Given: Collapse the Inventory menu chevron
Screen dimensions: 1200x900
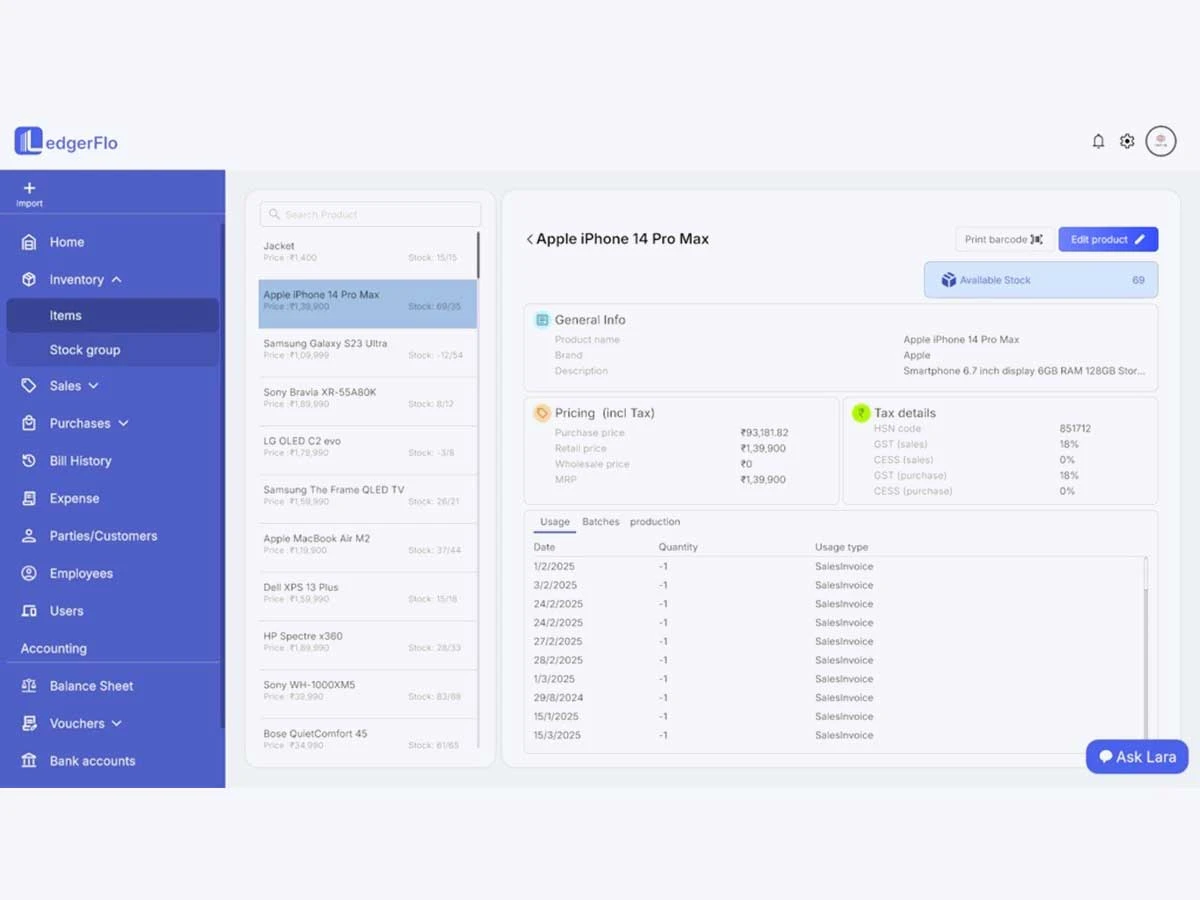Looking at the screenshot, I should (x=117, y=280).
